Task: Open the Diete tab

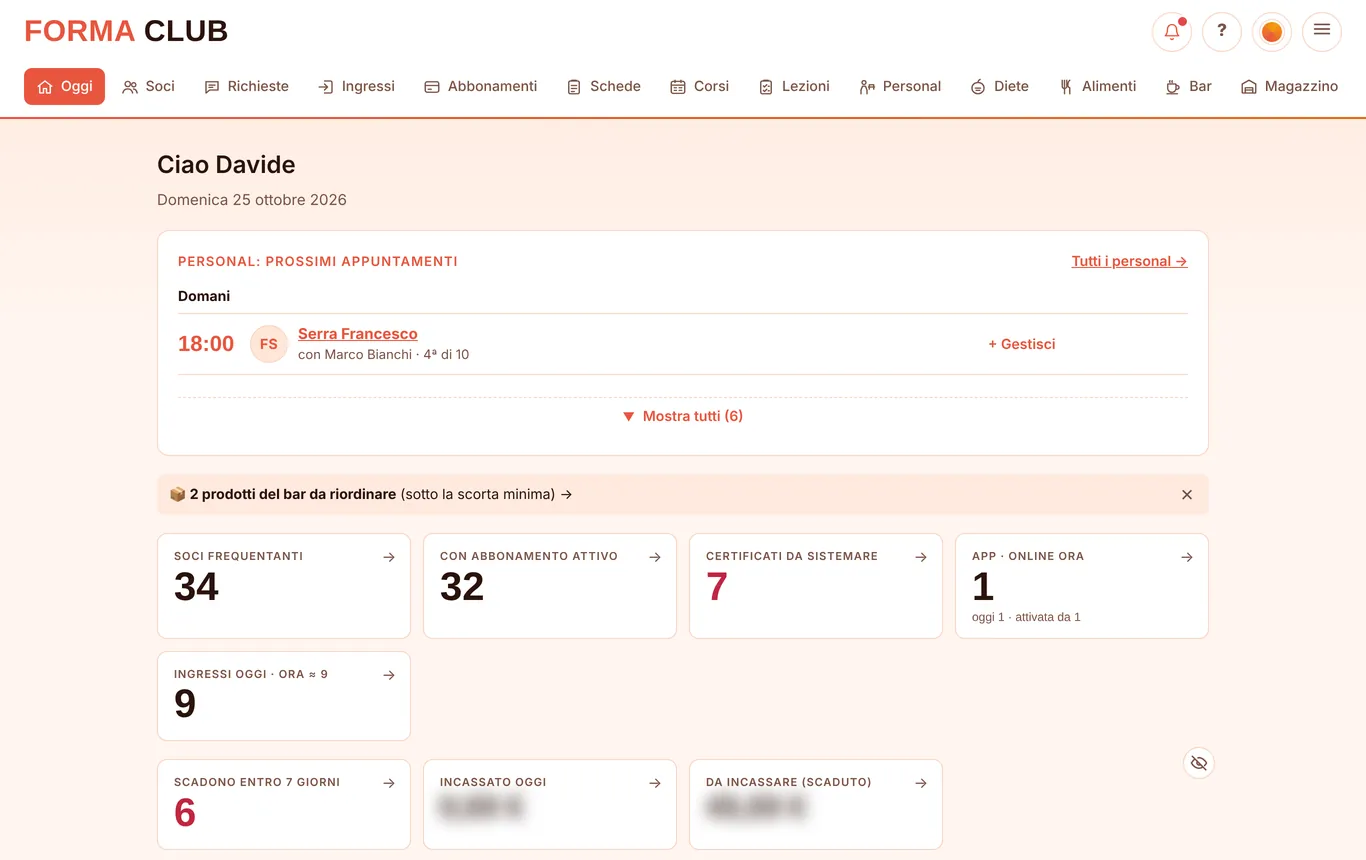Action: (x=999, y=86)
